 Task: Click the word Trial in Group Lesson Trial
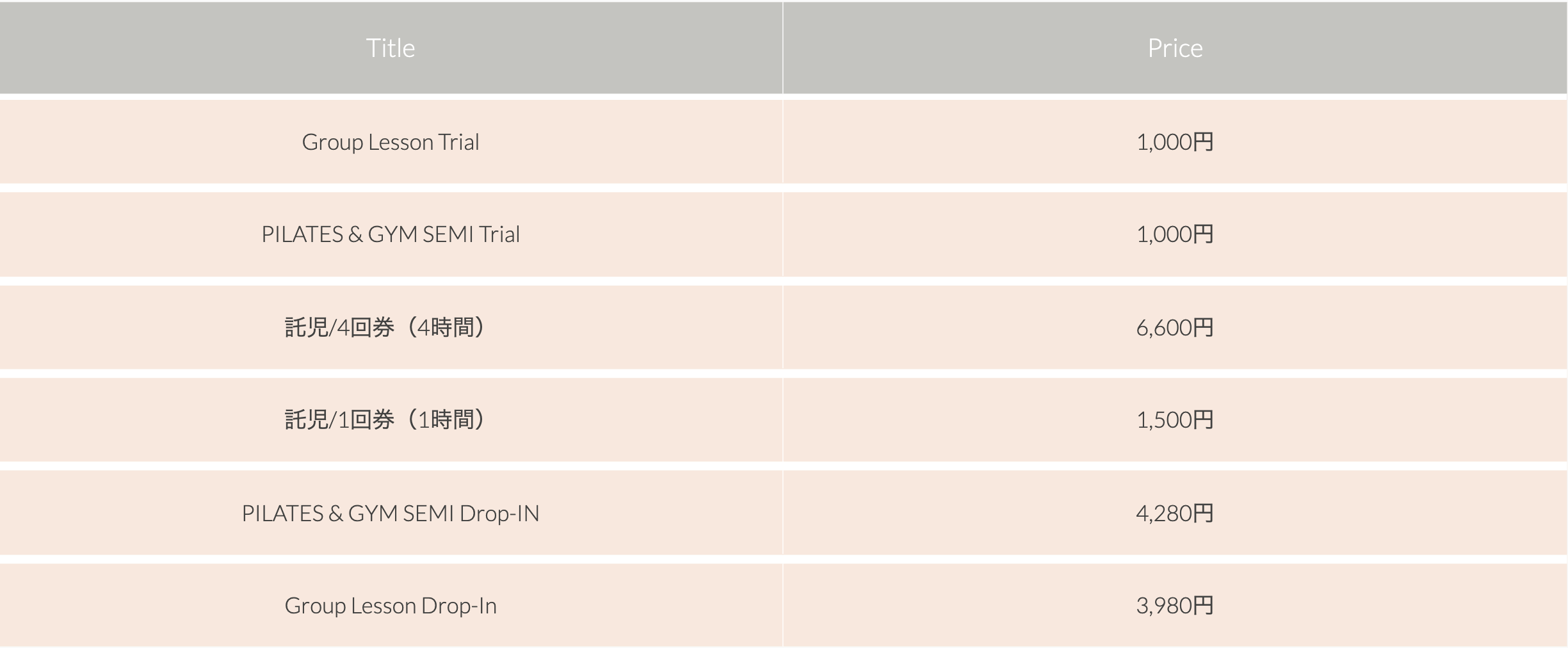pyautogui.click(x=459, y=142)
